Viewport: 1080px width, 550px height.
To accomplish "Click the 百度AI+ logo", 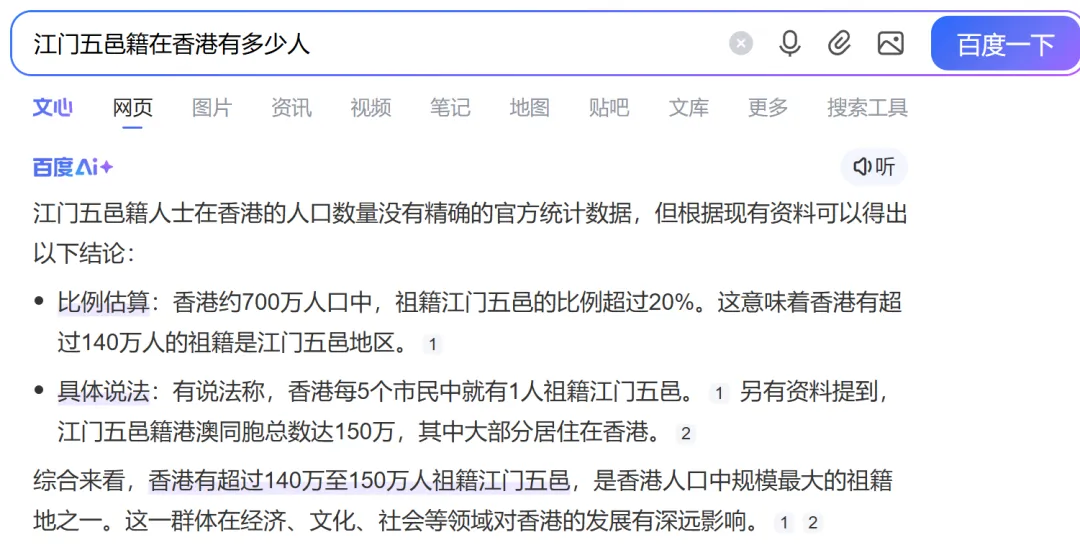I will [x=72, y=167].
